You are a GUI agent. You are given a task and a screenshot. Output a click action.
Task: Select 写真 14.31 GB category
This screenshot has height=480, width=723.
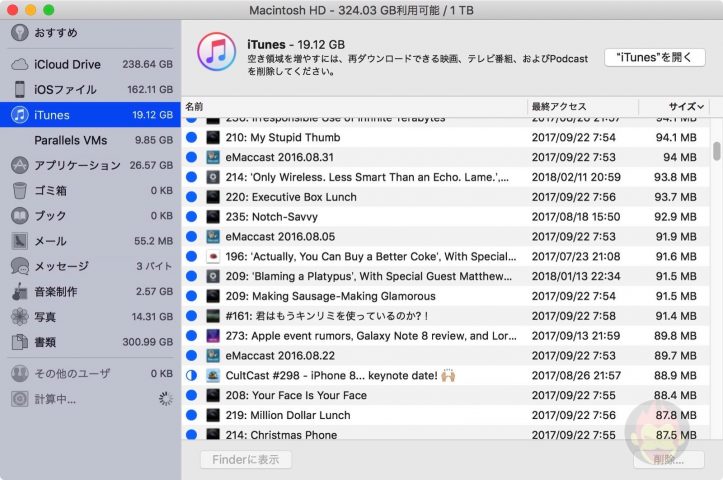(x=90, y=317)
